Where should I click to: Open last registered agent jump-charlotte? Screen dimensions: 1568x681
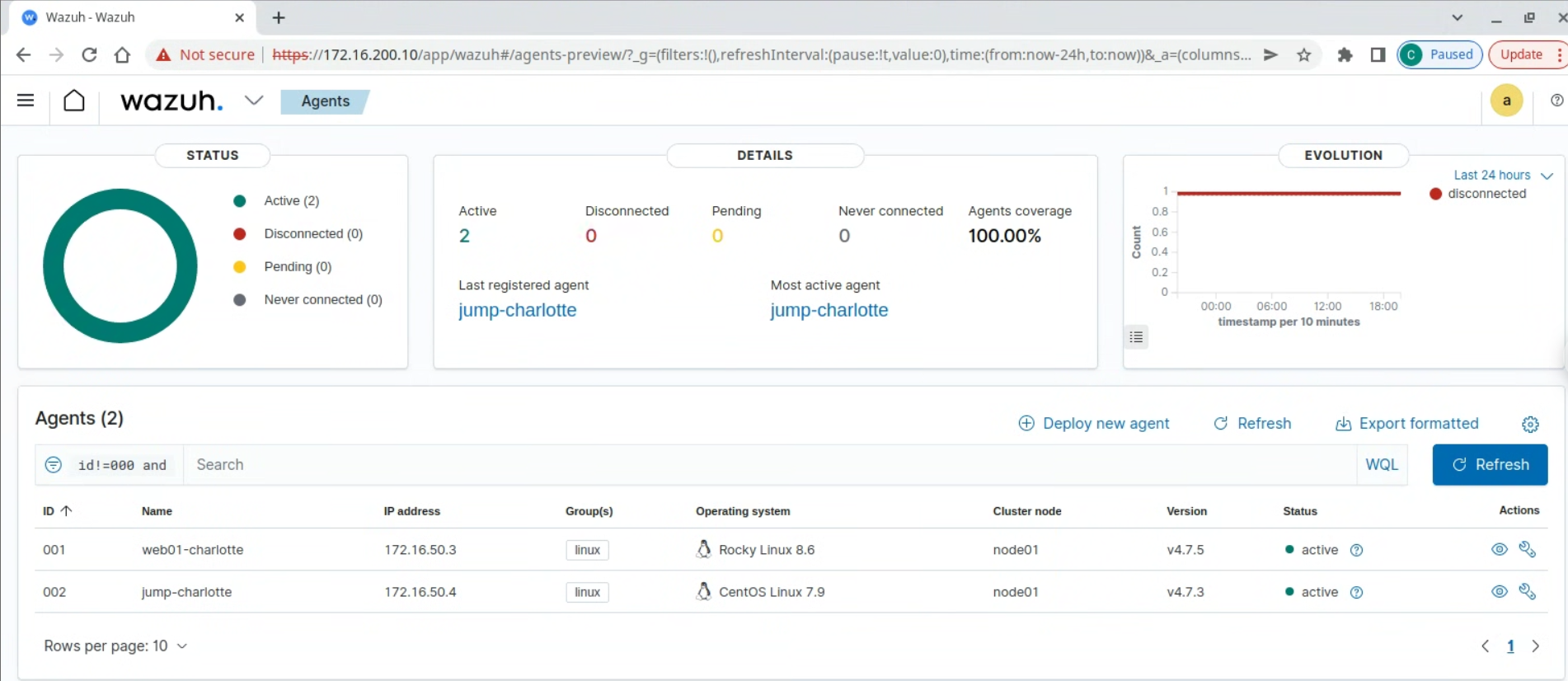[518, 310]
